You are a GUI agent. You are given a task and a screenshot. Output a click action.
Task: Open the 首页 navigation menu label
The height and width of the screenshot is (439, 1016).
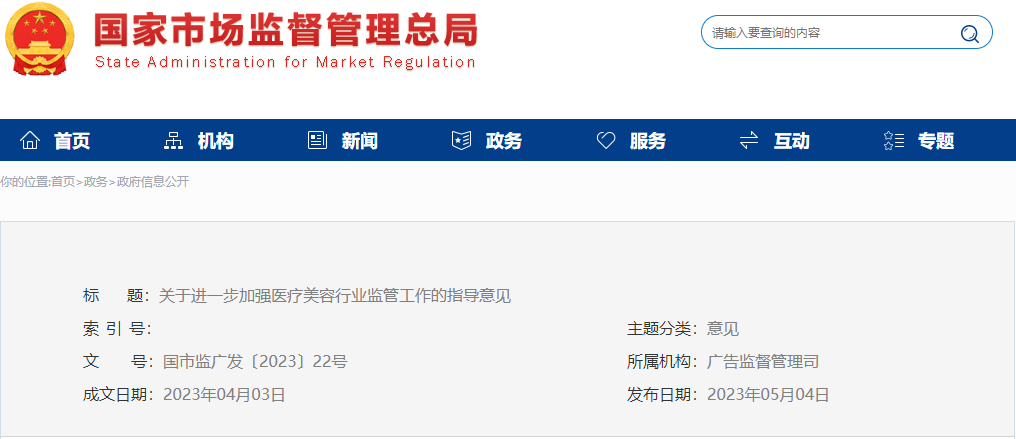tap(72, 141)
